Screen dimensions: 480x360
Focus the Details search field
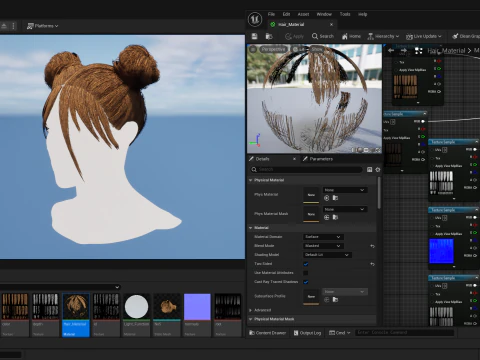(306, 169)
